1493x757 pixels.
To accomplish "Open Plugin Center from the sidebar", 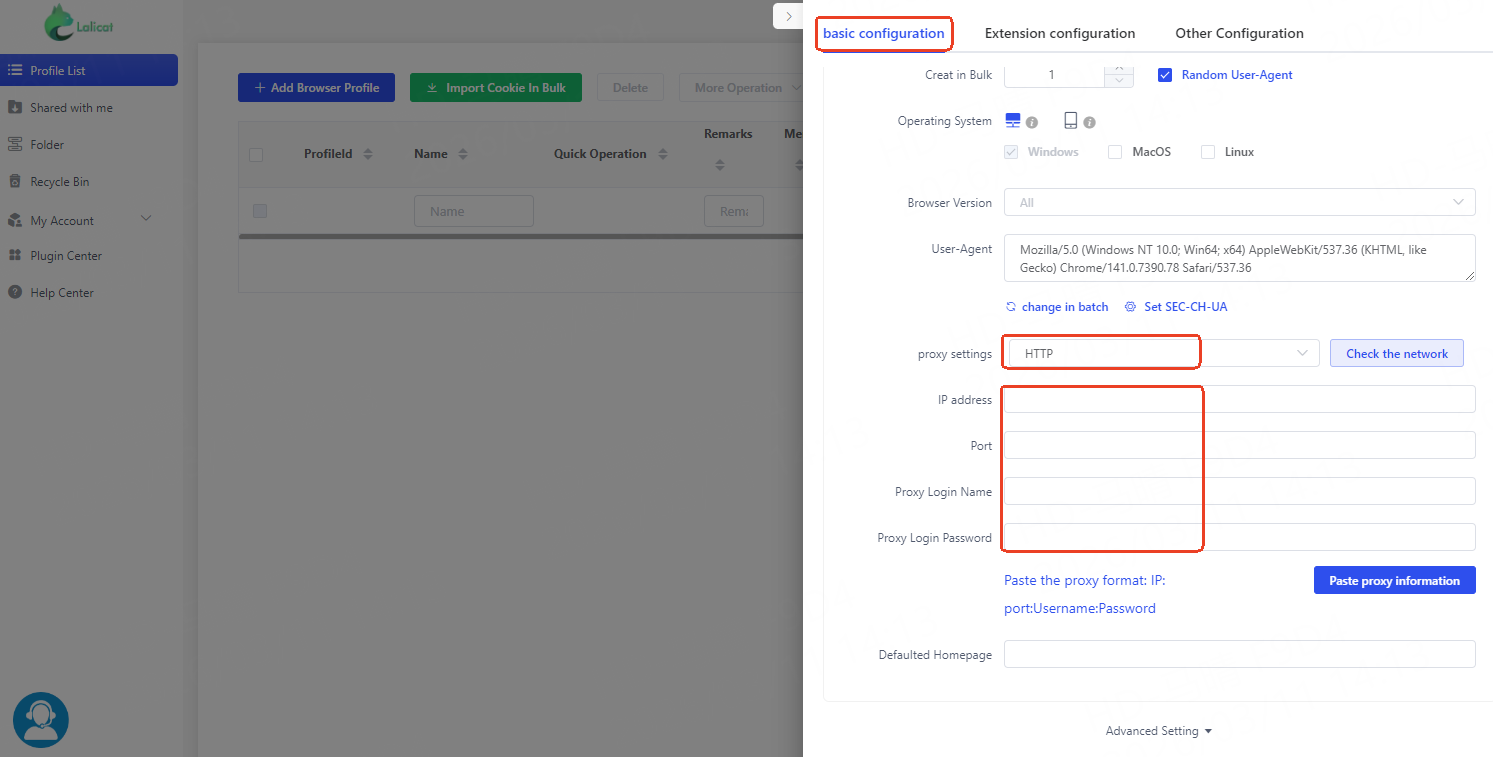I will (66, 256).
